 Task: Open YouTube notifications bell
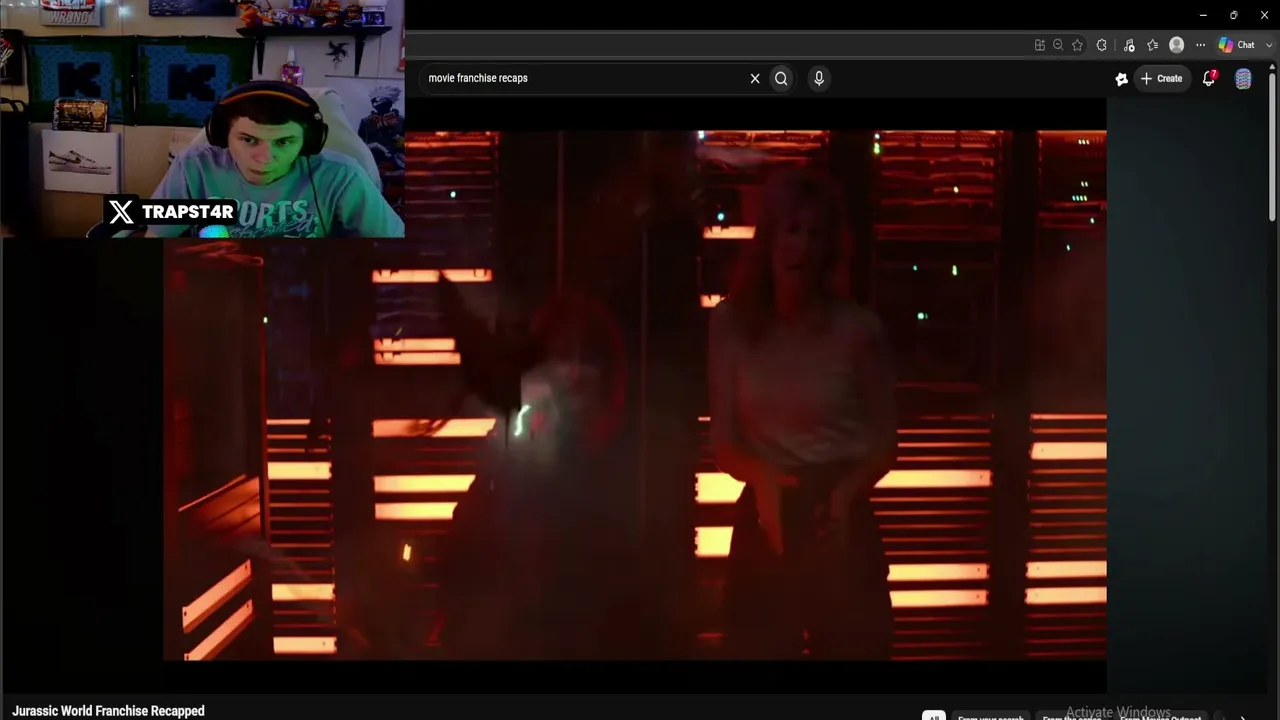click(x=1209, y=78)
